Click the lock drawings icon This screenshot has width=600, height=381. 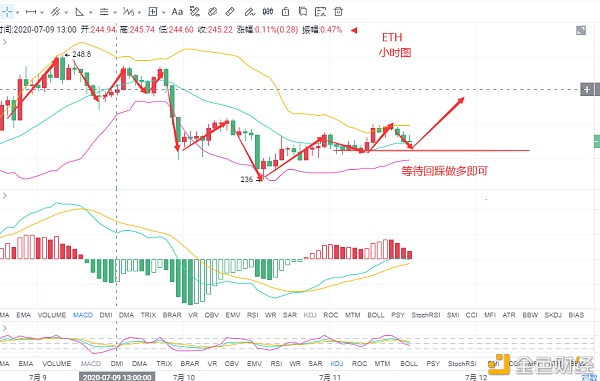(x=285, y=12)
